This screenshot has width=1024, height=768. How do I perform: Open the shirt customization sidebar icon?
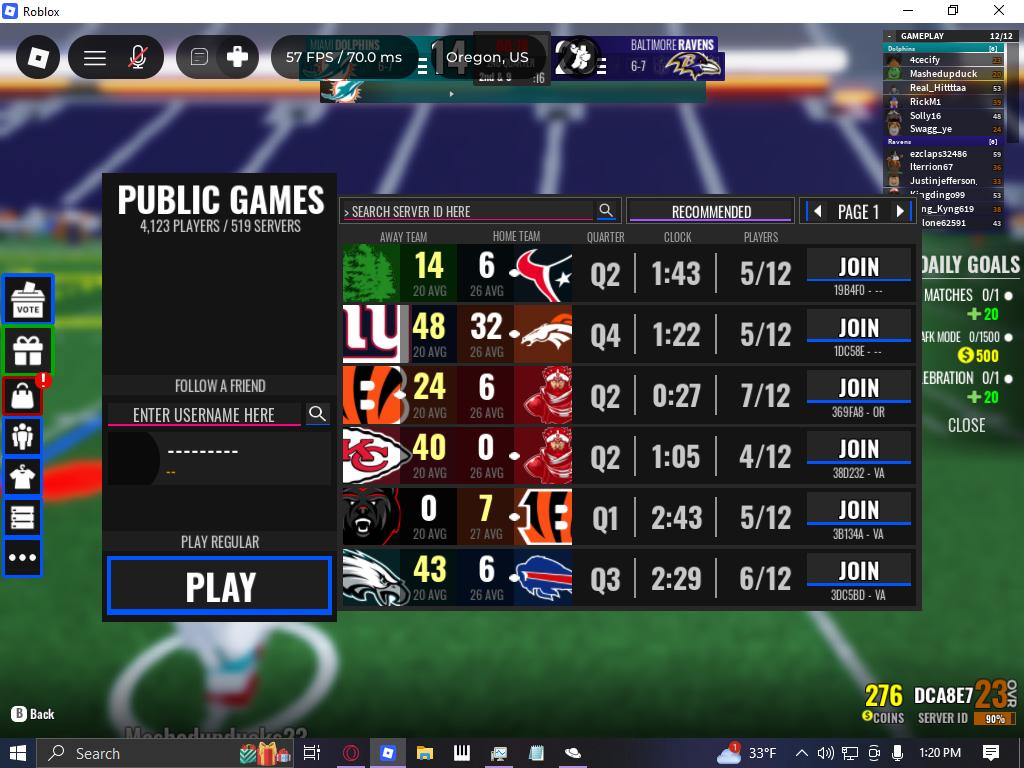click(x=23, y=477)
